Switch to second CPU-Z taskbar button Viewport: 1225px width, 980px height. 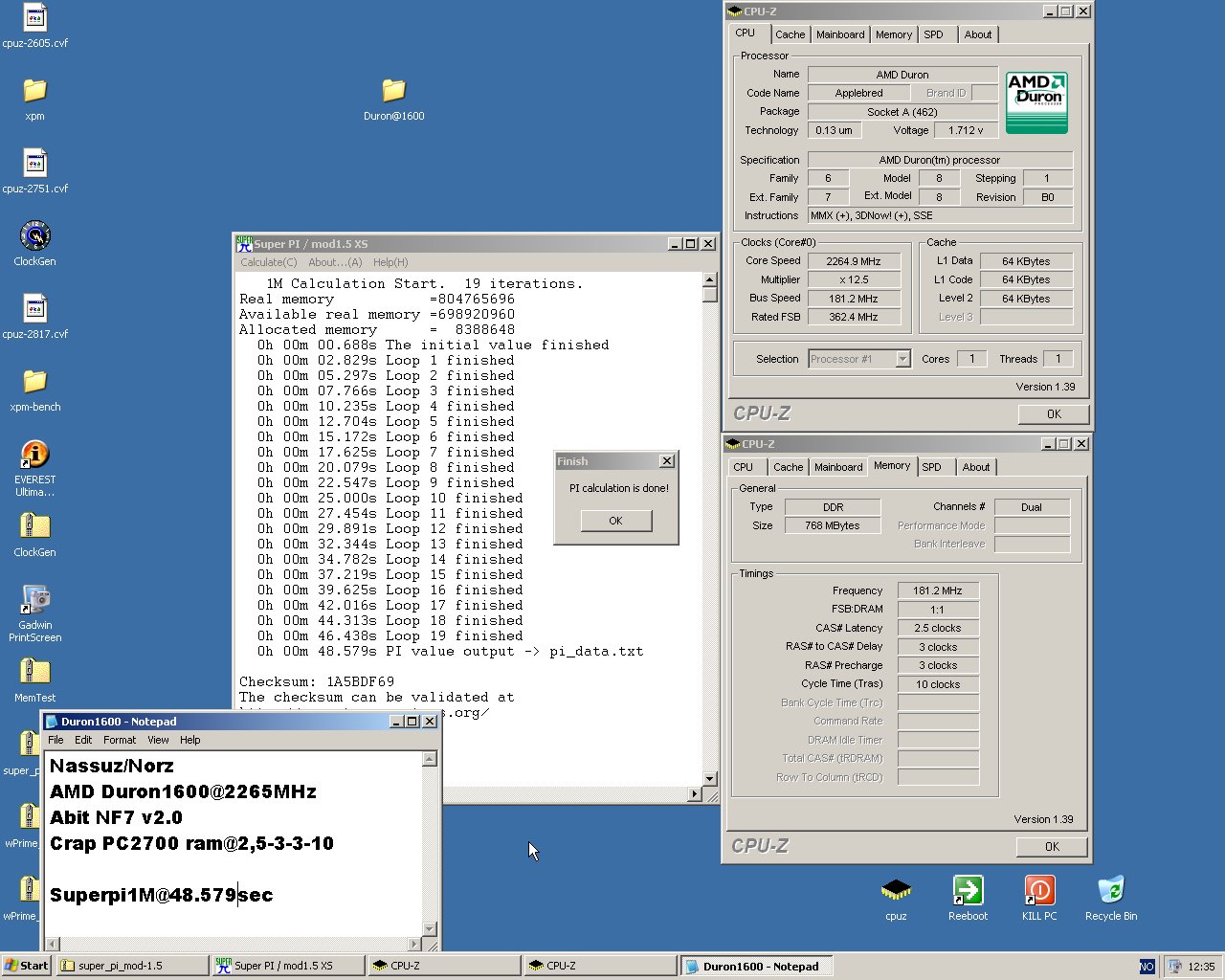(x=600, y=966)
